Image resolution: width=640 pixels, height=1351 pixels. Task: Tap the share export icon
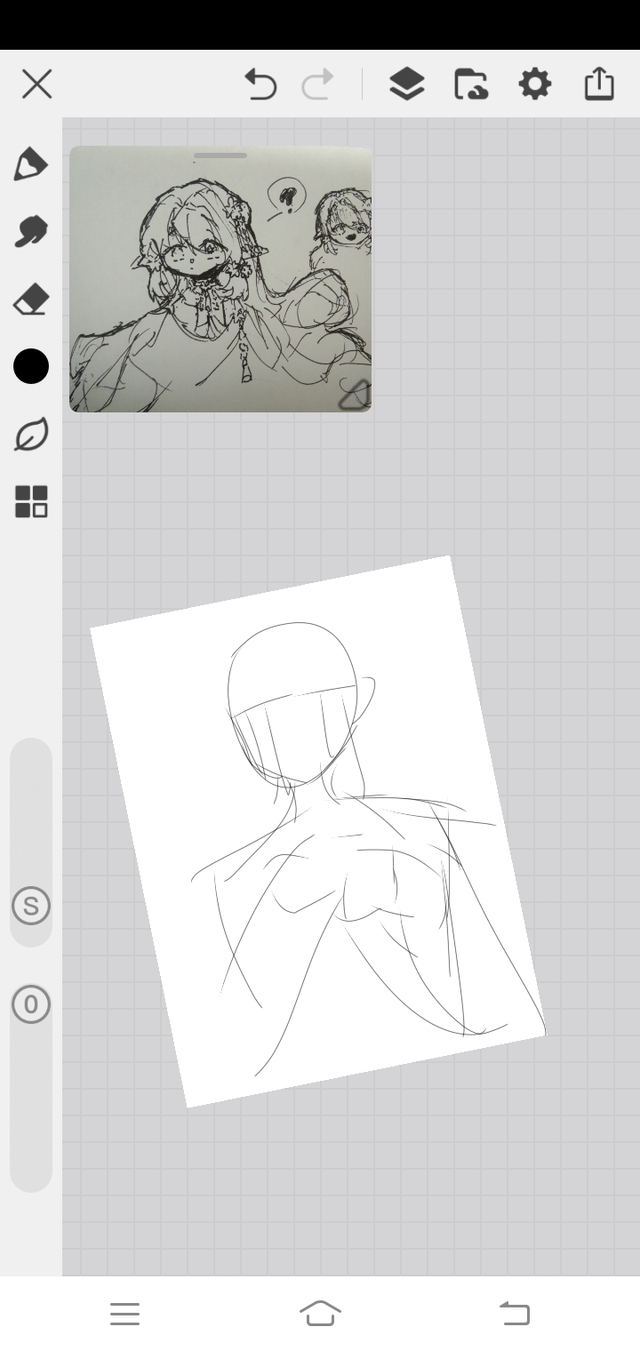[x=598, y=85]
